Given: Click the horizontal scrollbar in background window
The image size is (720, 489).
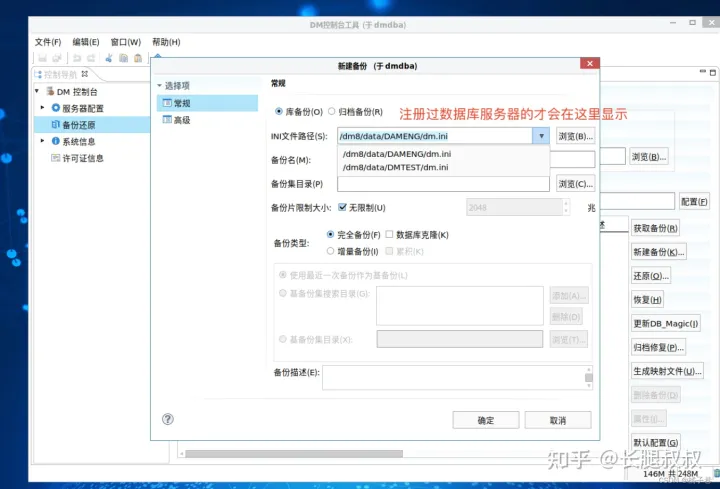Looking at the screenshot, I should tap(294, 454).
